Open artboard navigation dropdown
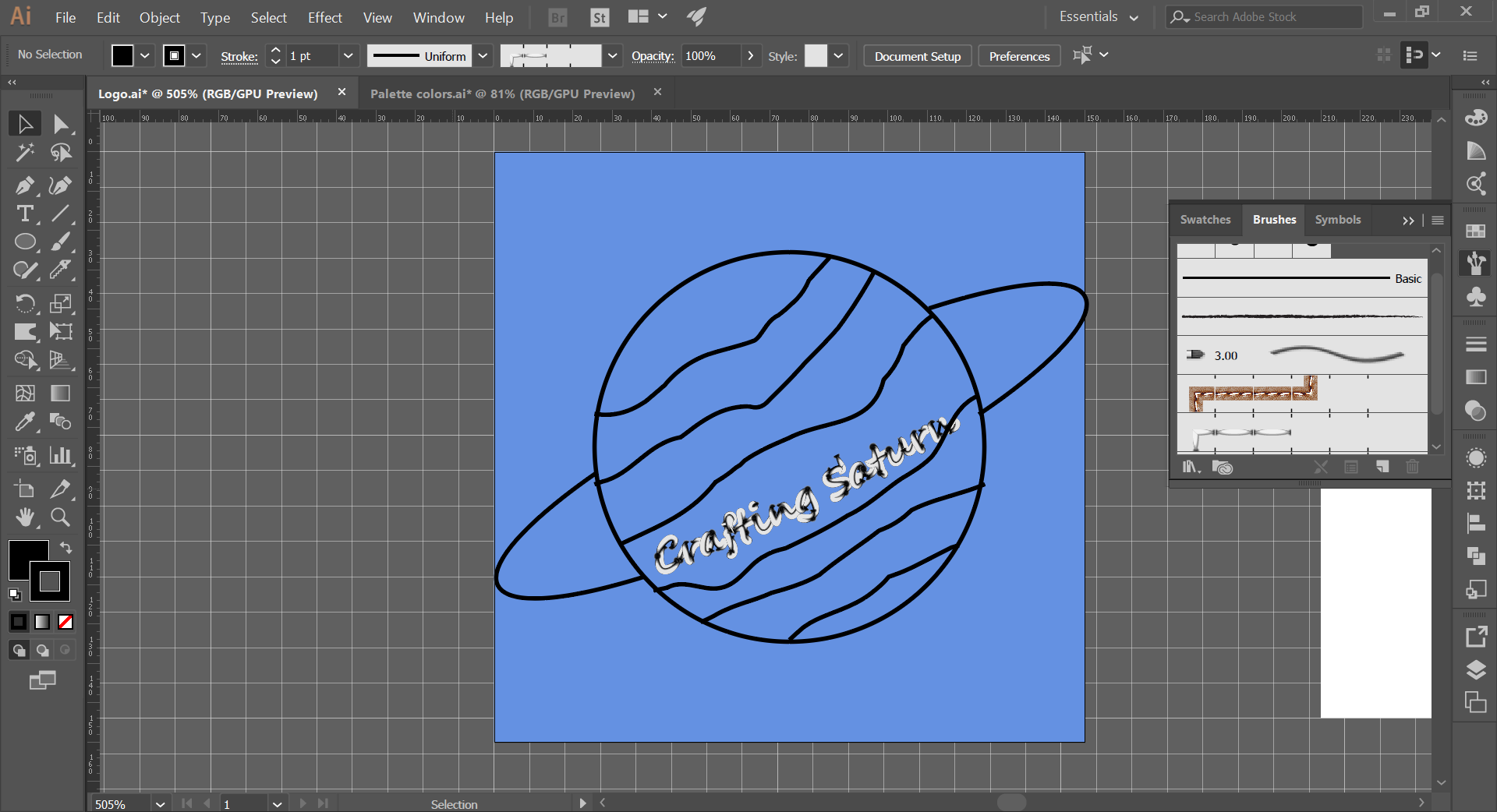The height and width of the screenshot is (812, 1497). pyautogui.click(x=277, y=804)
